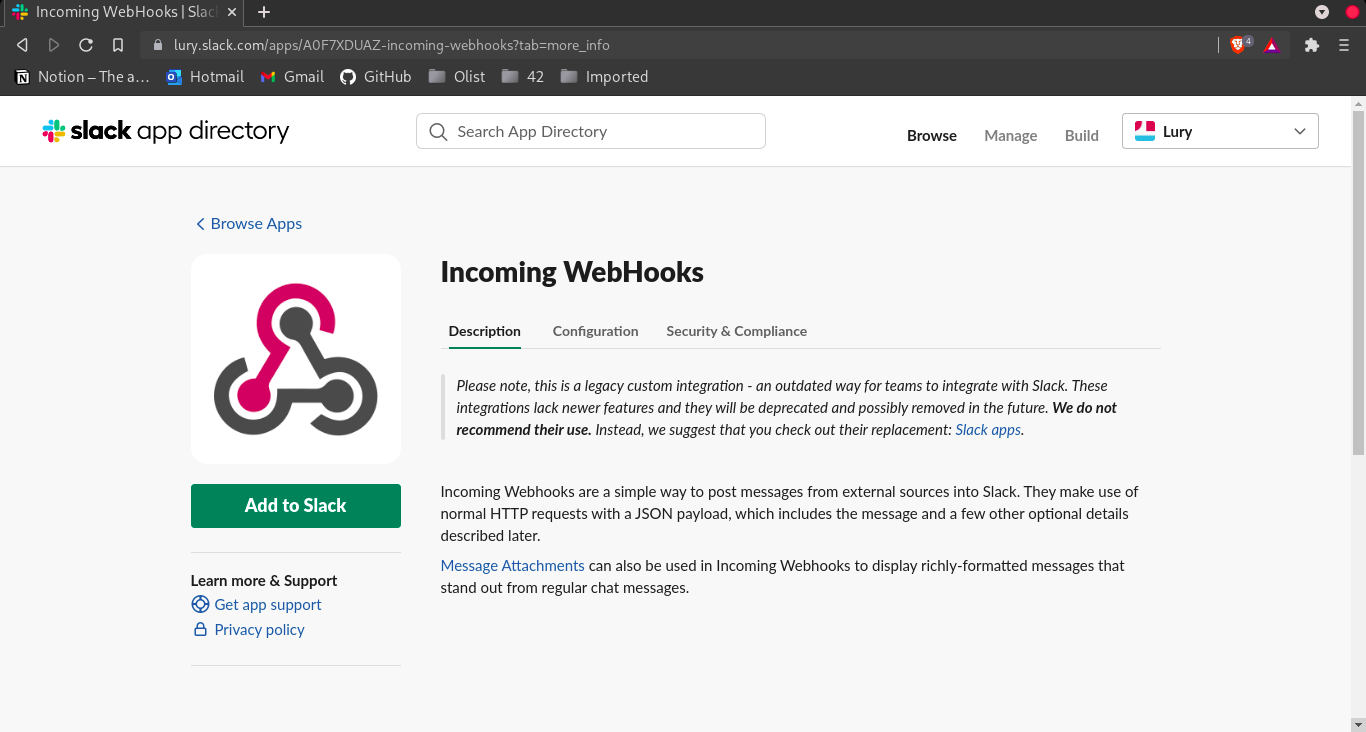Open the Gmail bookmark
This screenshot has width=1366, height=732.
pos(292,76)
